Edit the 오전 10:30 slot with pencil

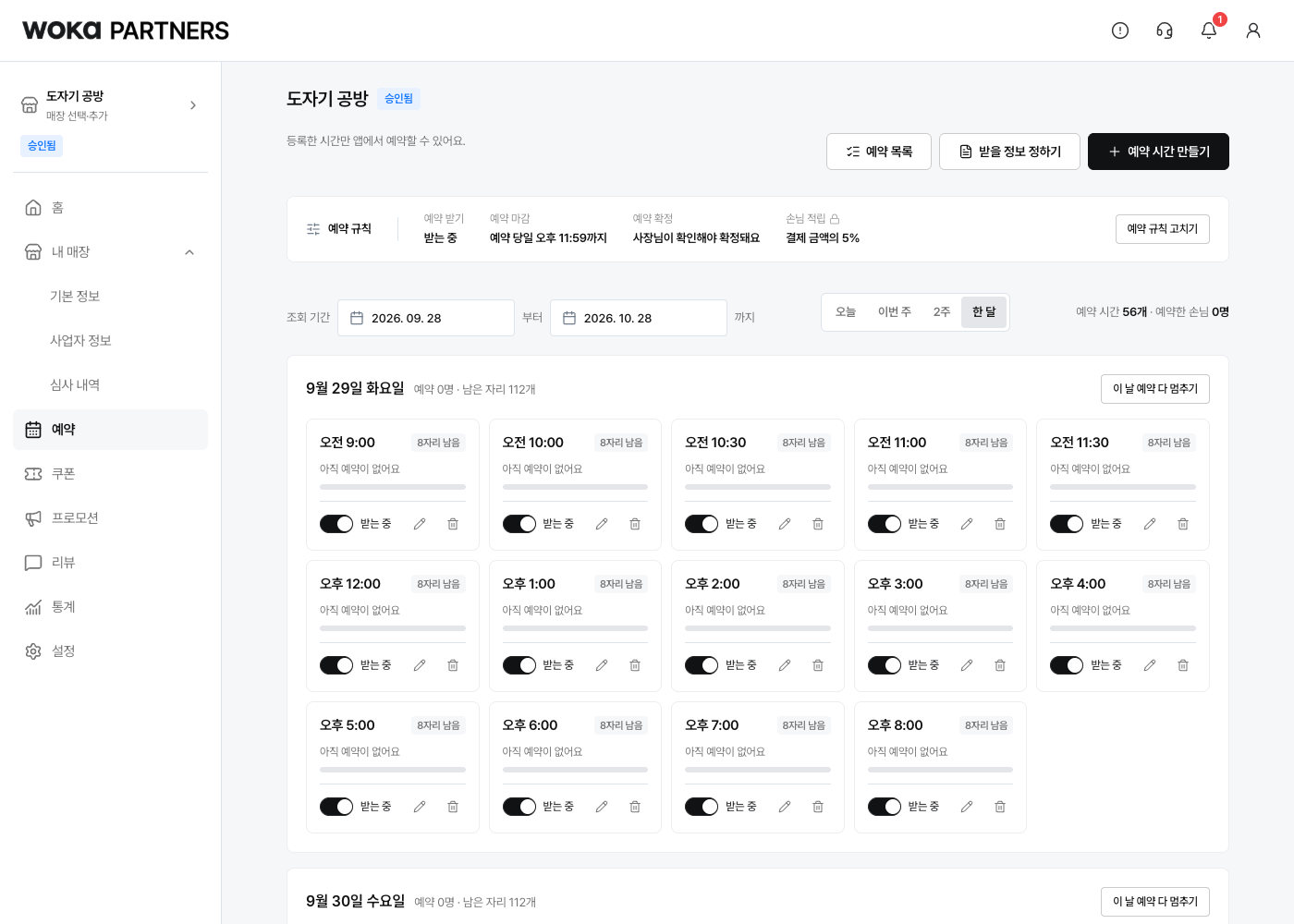[x=785, y=524]
